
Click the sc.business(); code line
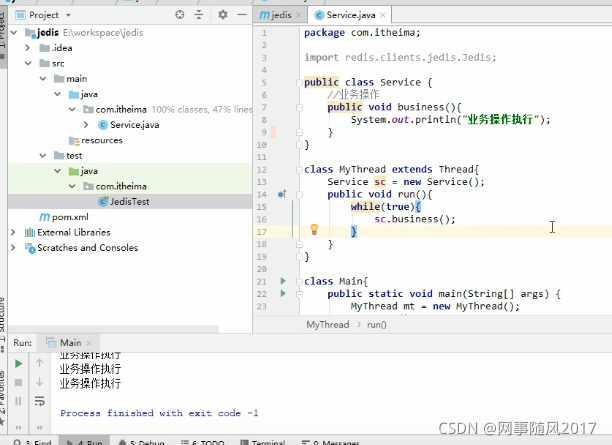tap(415, 219)
